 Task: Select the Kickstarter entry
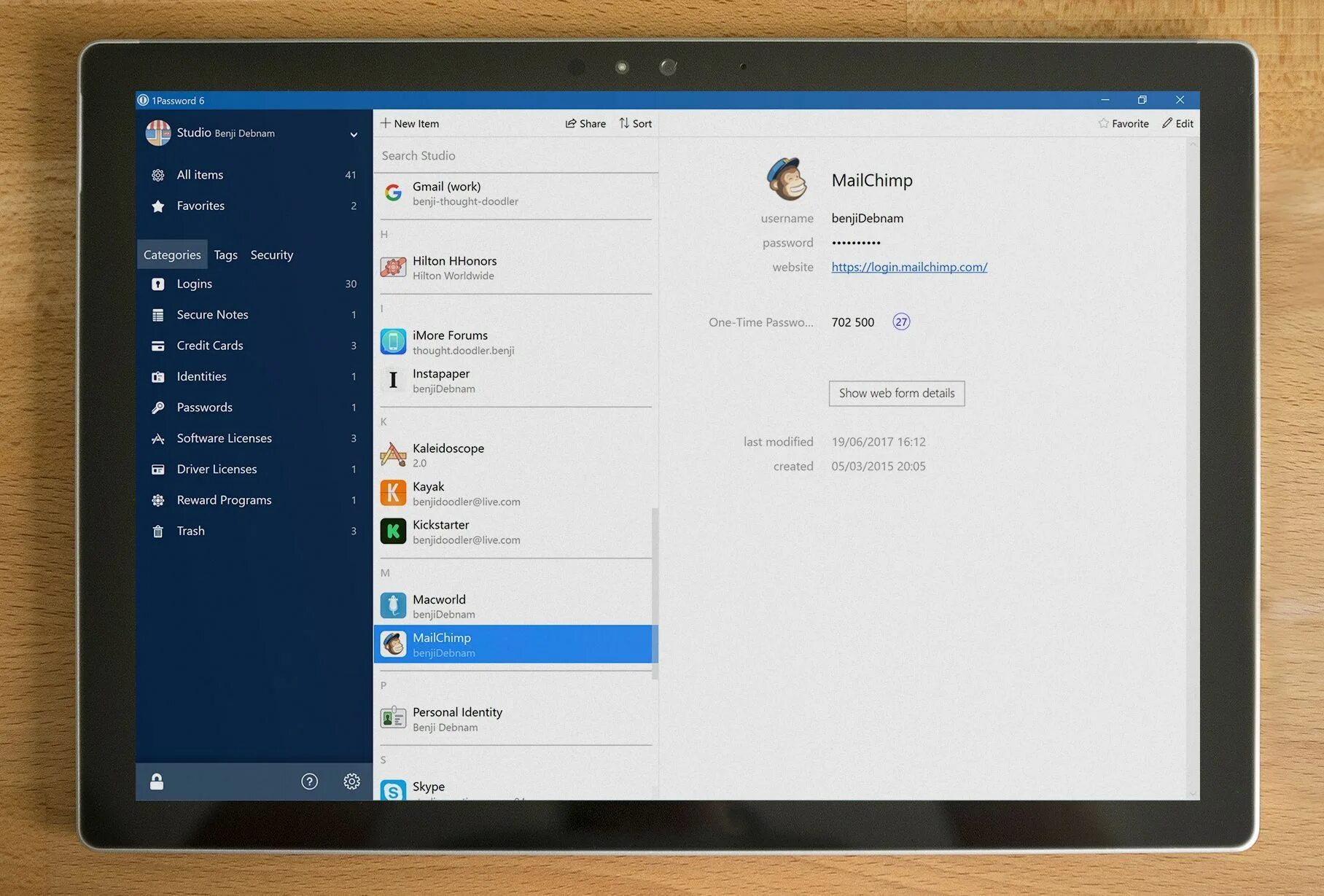pos(515,531)
